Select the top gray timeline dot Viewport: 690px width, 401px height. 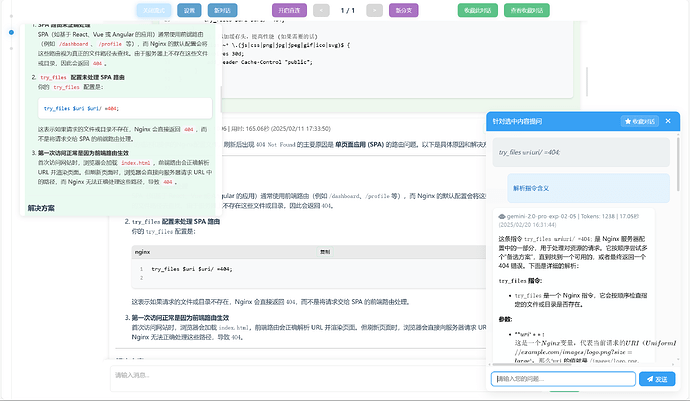point(11,16)
